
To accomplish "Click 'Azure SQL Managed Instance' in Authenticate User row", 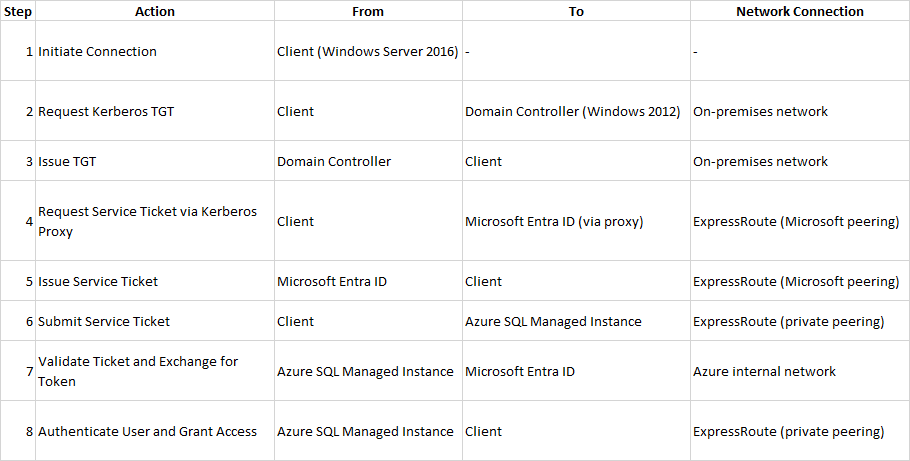I will [x=368, y=431].
